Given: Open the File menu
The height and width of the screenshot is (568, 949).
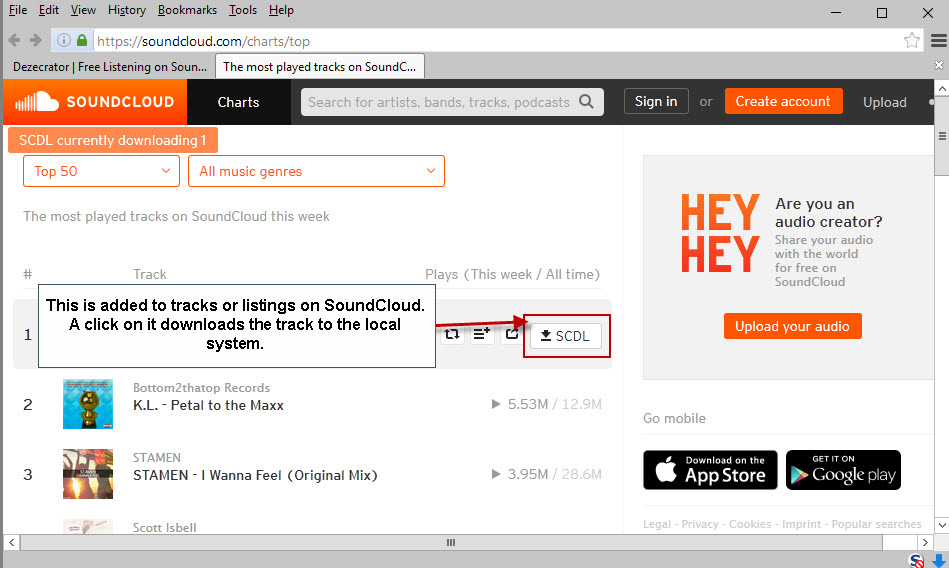Looking at the screenshot, I should click(x=18, y=10).
